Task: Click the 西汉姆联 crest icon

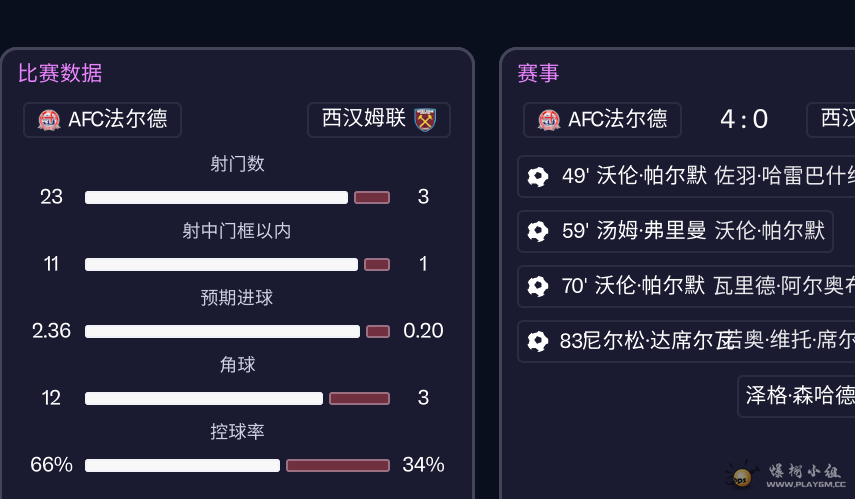Action: point(426,120)
